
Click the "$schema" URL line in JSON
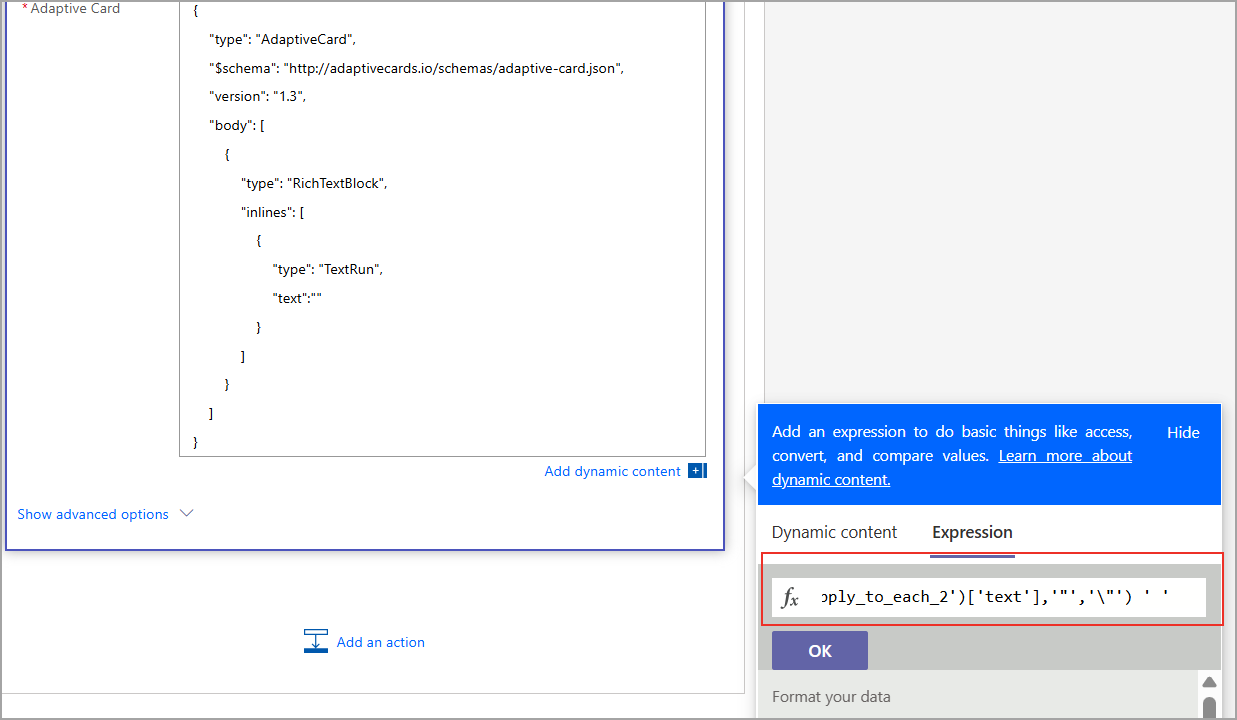(x=416, y=68)
